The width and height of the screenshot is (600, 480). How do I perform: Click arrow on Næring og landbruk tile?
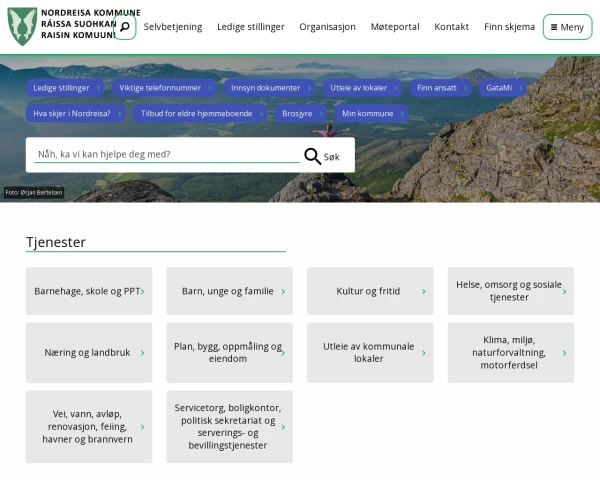(143, 352)
